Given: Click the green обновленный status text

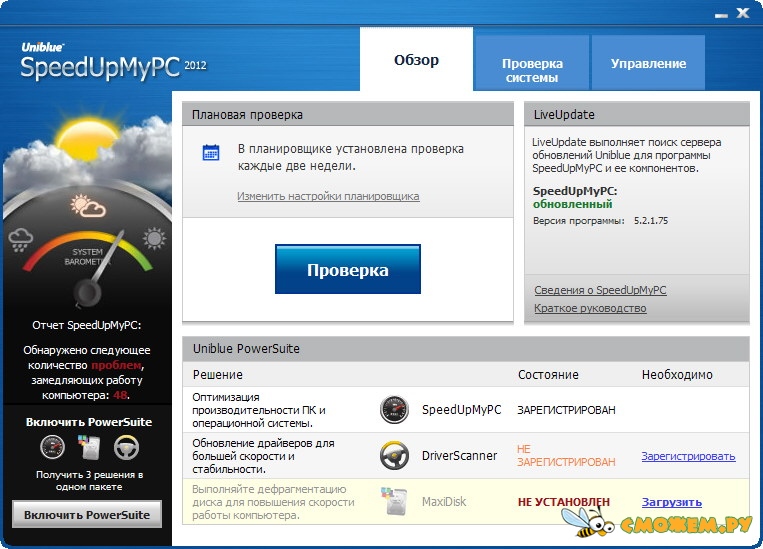Looking at the screenshot, I should [572, 204].
